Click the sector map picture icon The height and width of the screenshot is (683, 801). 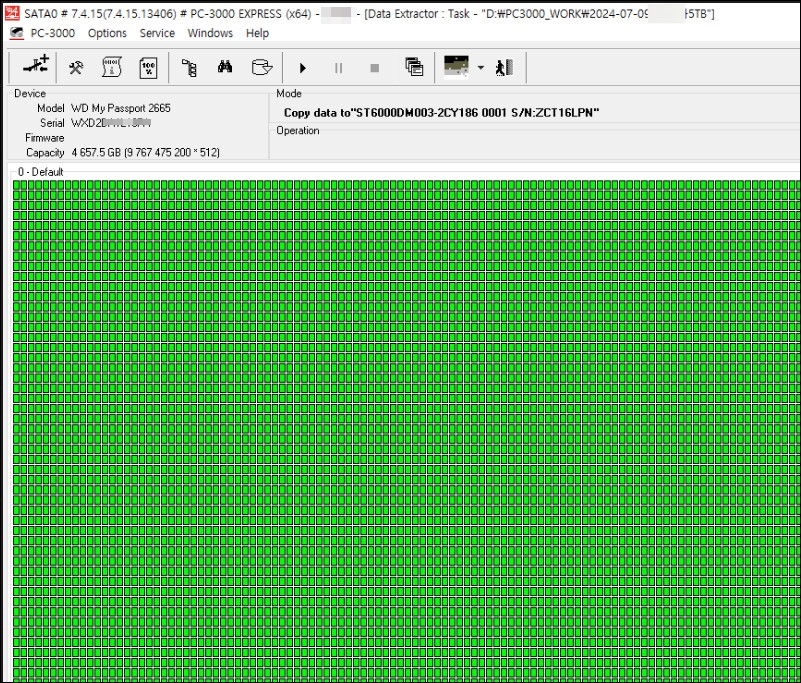(456, 67)
